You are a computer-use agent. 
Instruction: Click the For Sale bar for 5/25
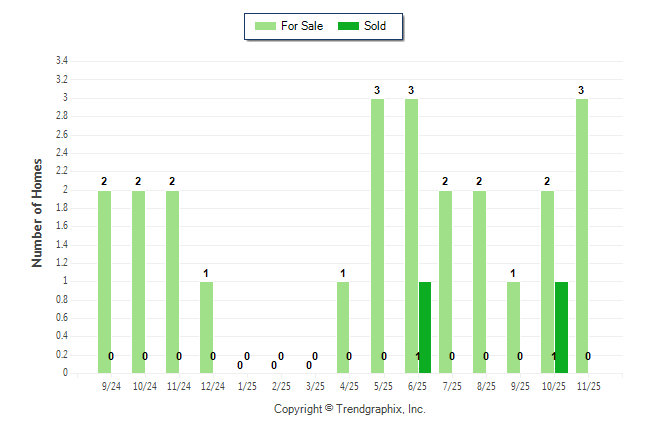[377, 236]
